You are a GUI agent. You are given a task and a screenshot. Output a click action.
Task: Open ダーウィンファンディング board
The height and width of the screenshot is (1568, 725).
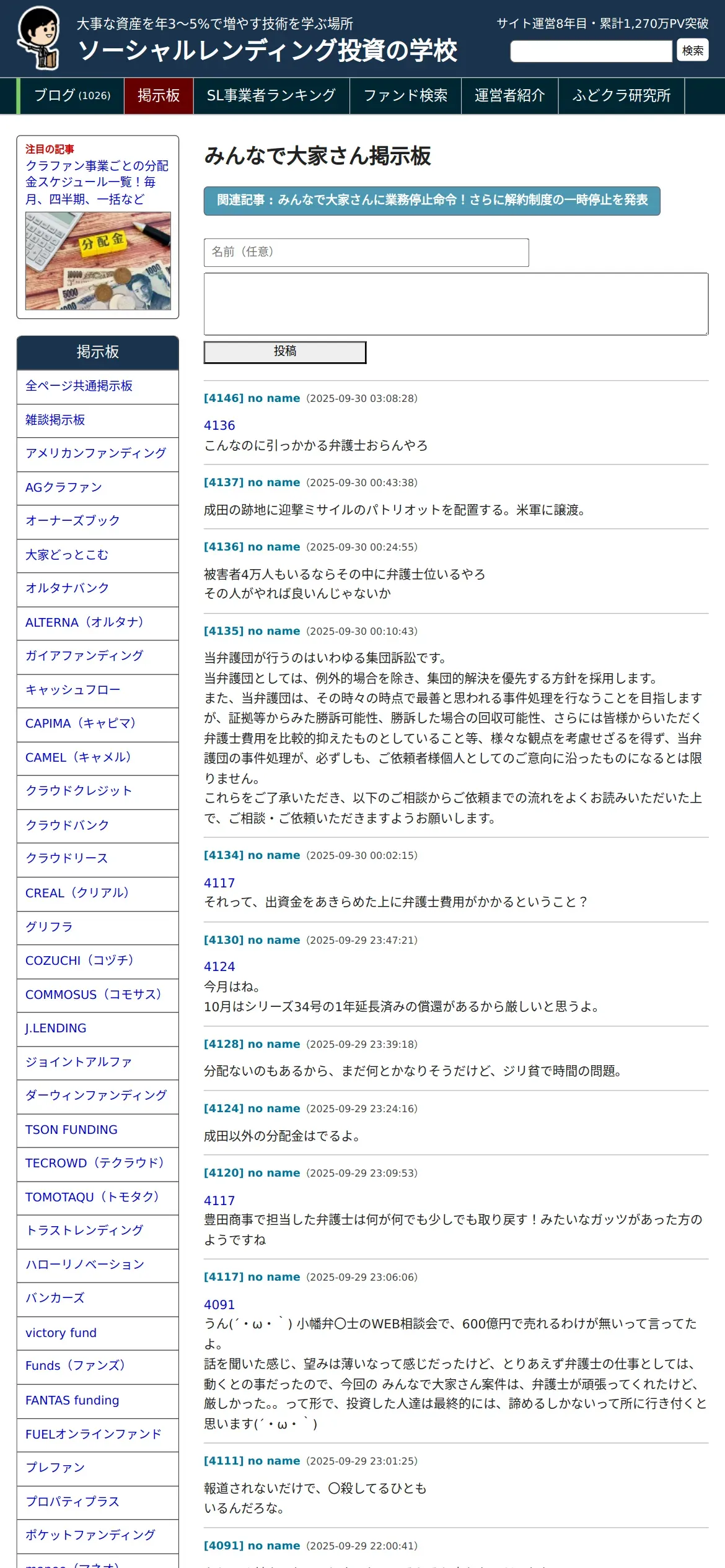tap(98, 1096)
